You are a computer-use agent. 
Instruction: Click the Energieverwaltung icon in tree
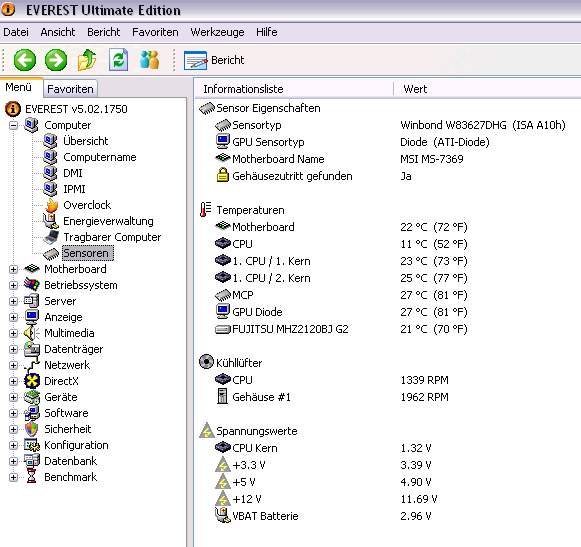tap(51, 221)
